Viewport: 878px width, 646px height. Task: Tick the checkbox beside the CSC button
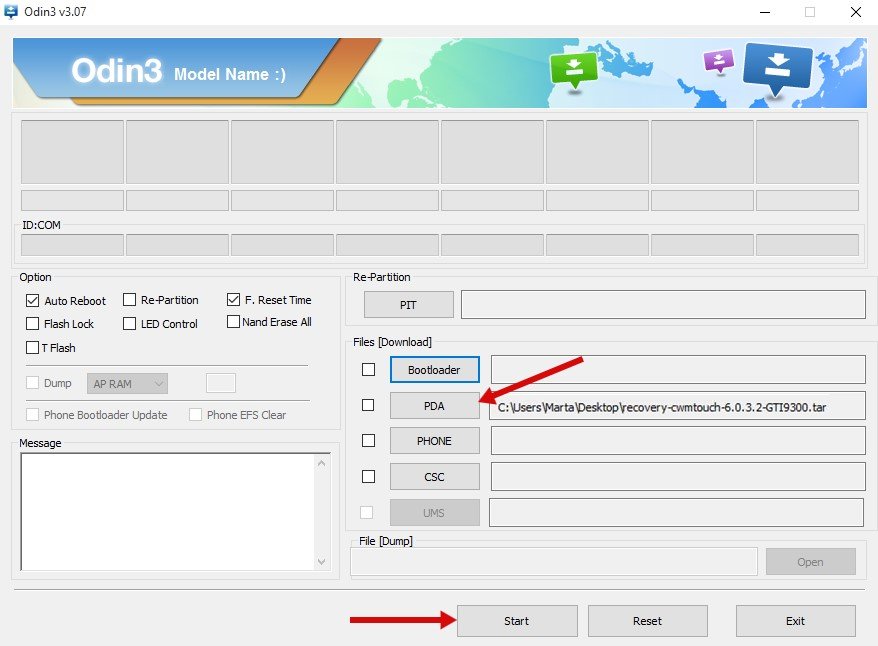coord(368,476)
